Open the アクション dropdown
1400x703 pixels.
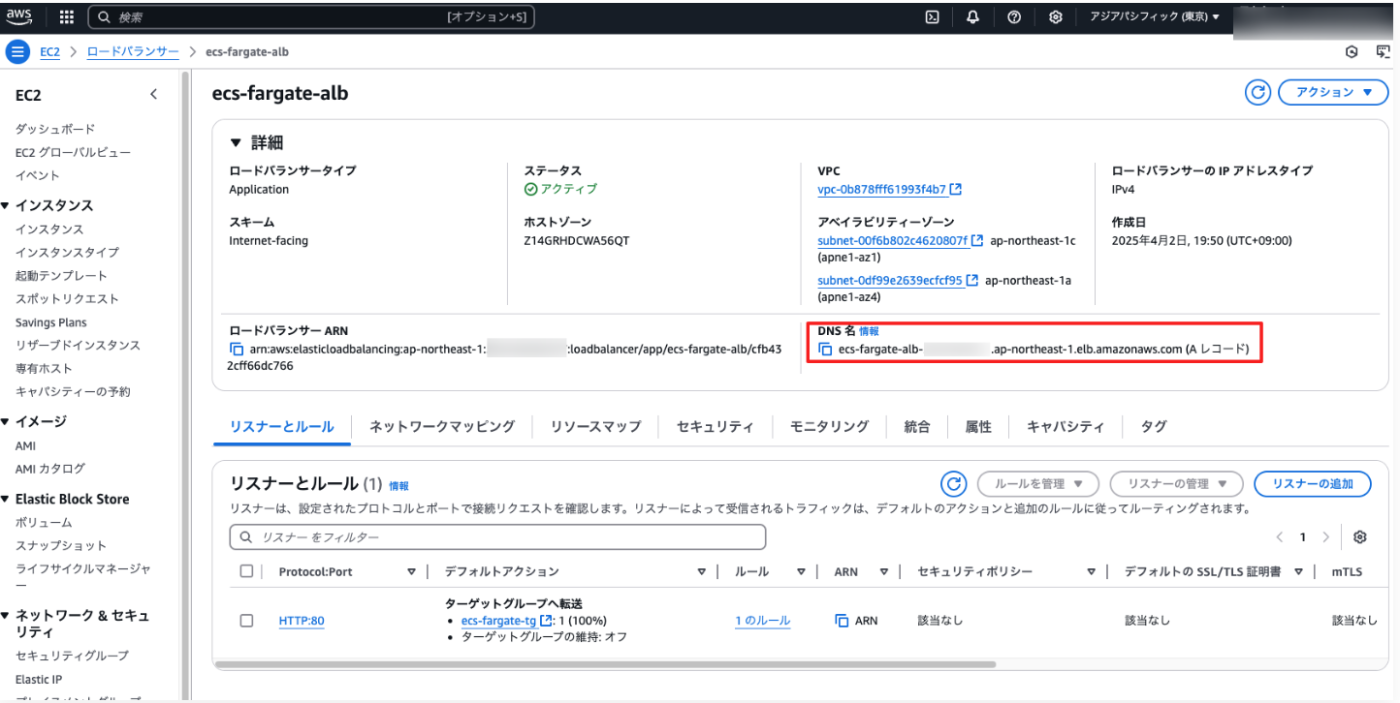(1333, 92)
